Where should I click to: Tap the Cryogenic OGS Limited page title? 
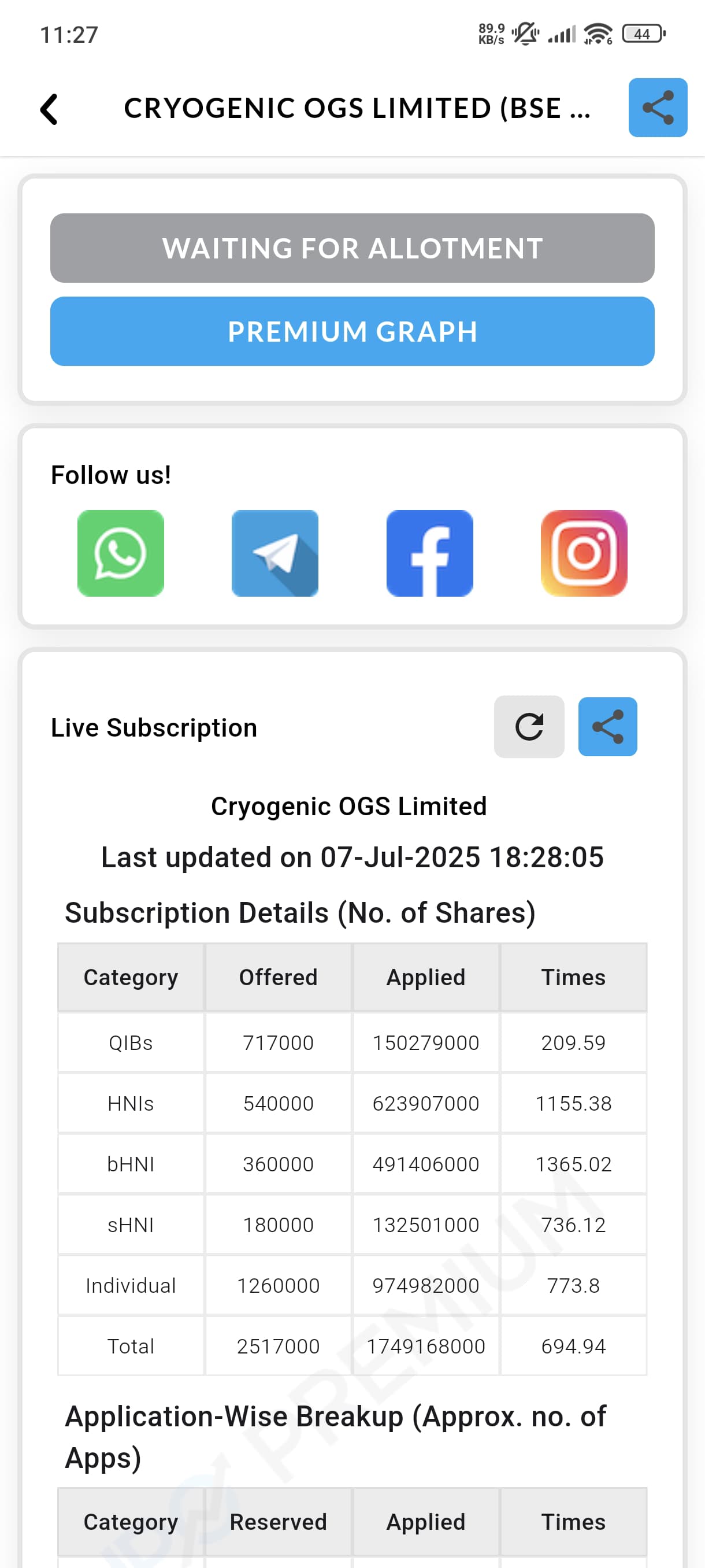tap(357, 108)
